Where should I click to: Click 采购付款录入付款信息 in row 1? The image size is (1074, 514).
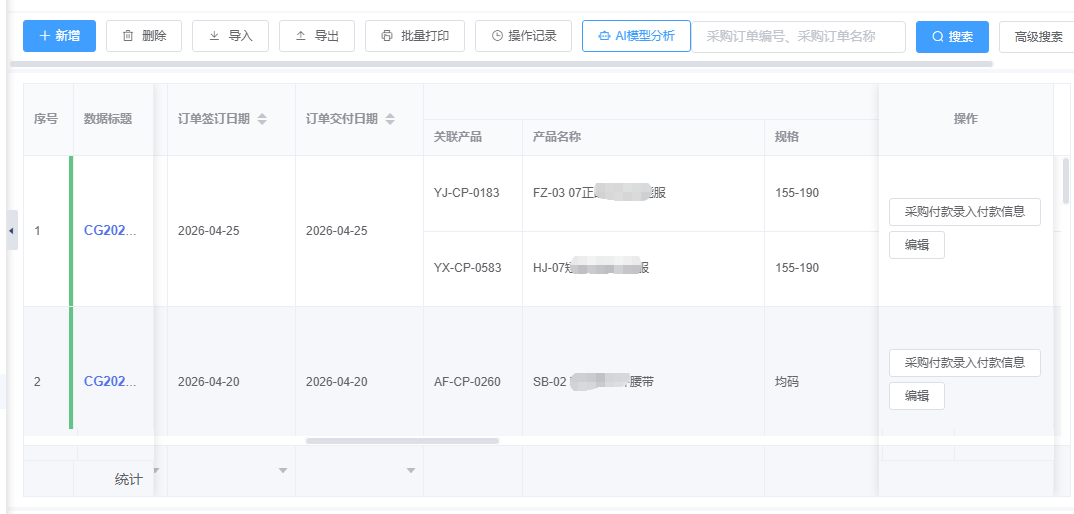point(964,212)
